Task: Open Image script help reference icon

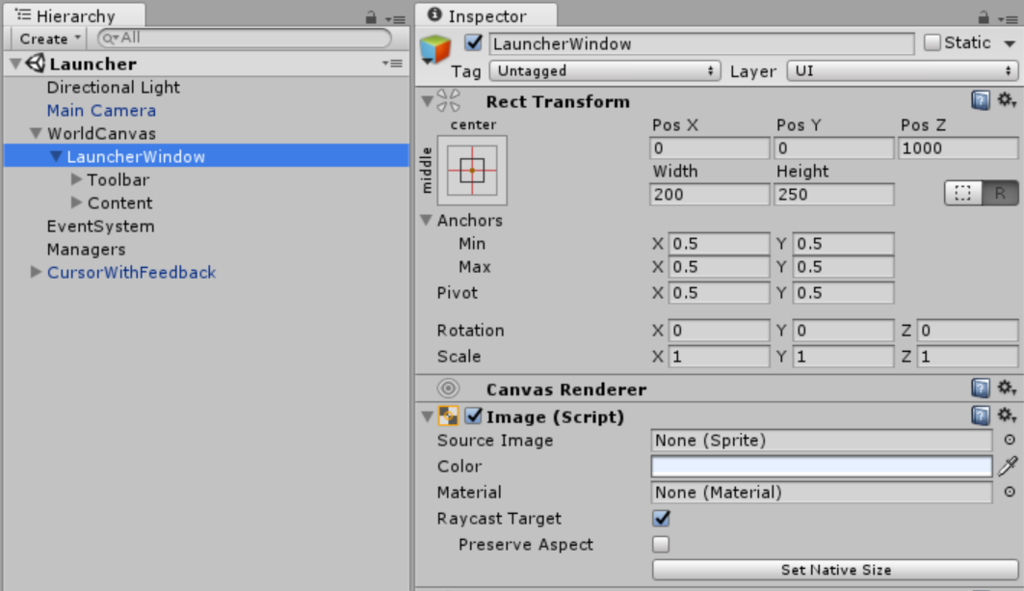Action: click(980, 415)
